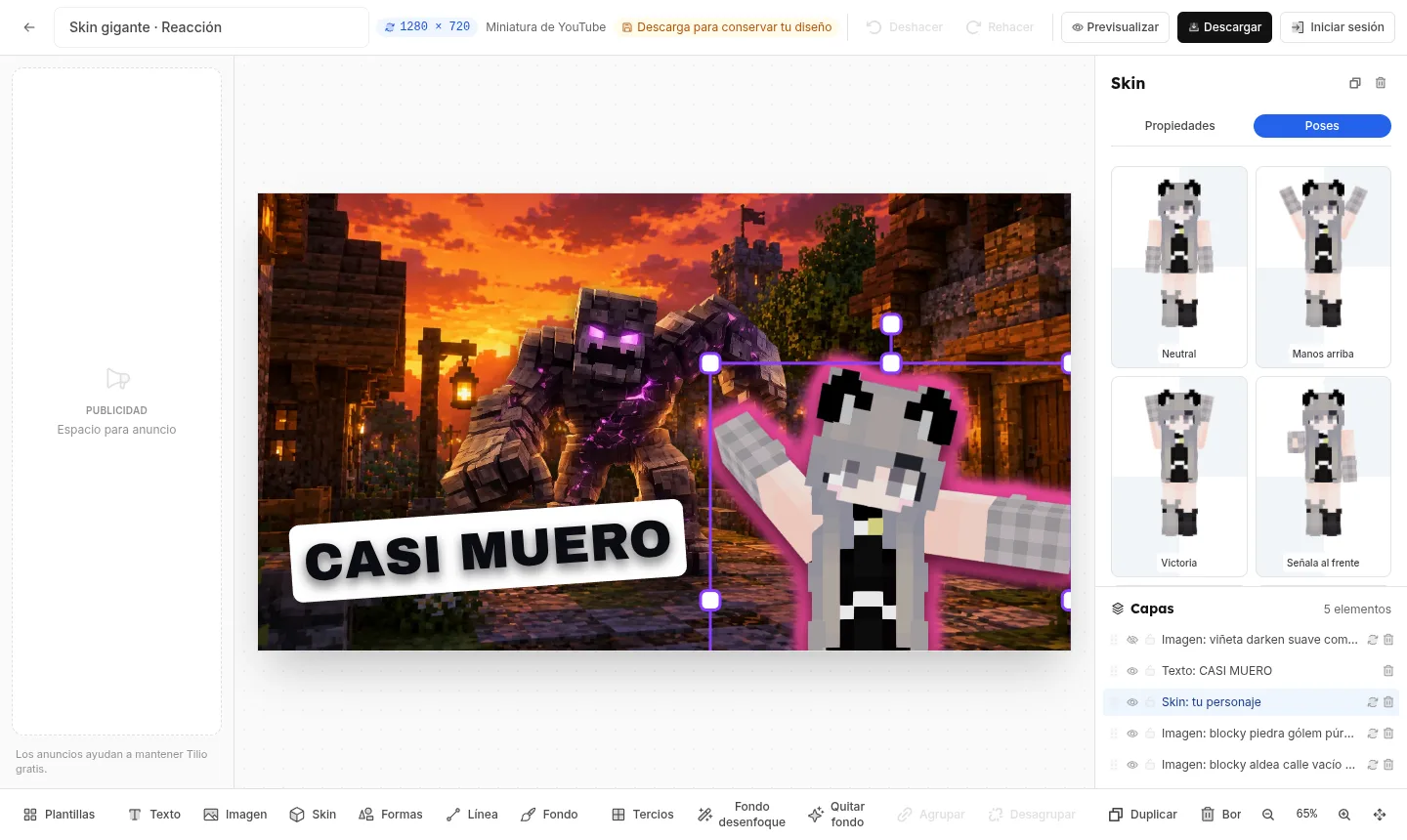Delete the Skin: tu personaje layer
This screenshot has height=840, width=1407.
coord(1388,702)
